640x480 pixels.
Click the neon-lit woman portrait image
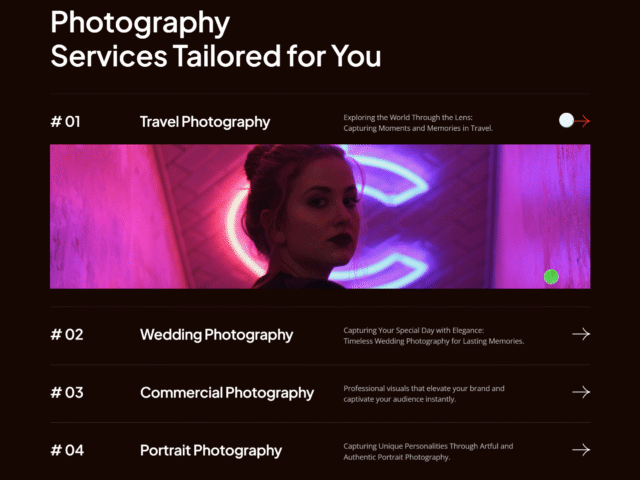tap(320, 216)
